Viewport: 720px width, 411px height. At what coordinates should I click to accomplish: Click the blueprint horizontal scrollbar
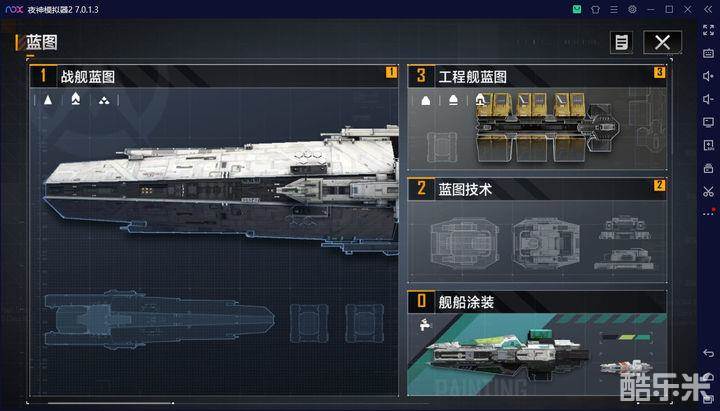(110, 403)
